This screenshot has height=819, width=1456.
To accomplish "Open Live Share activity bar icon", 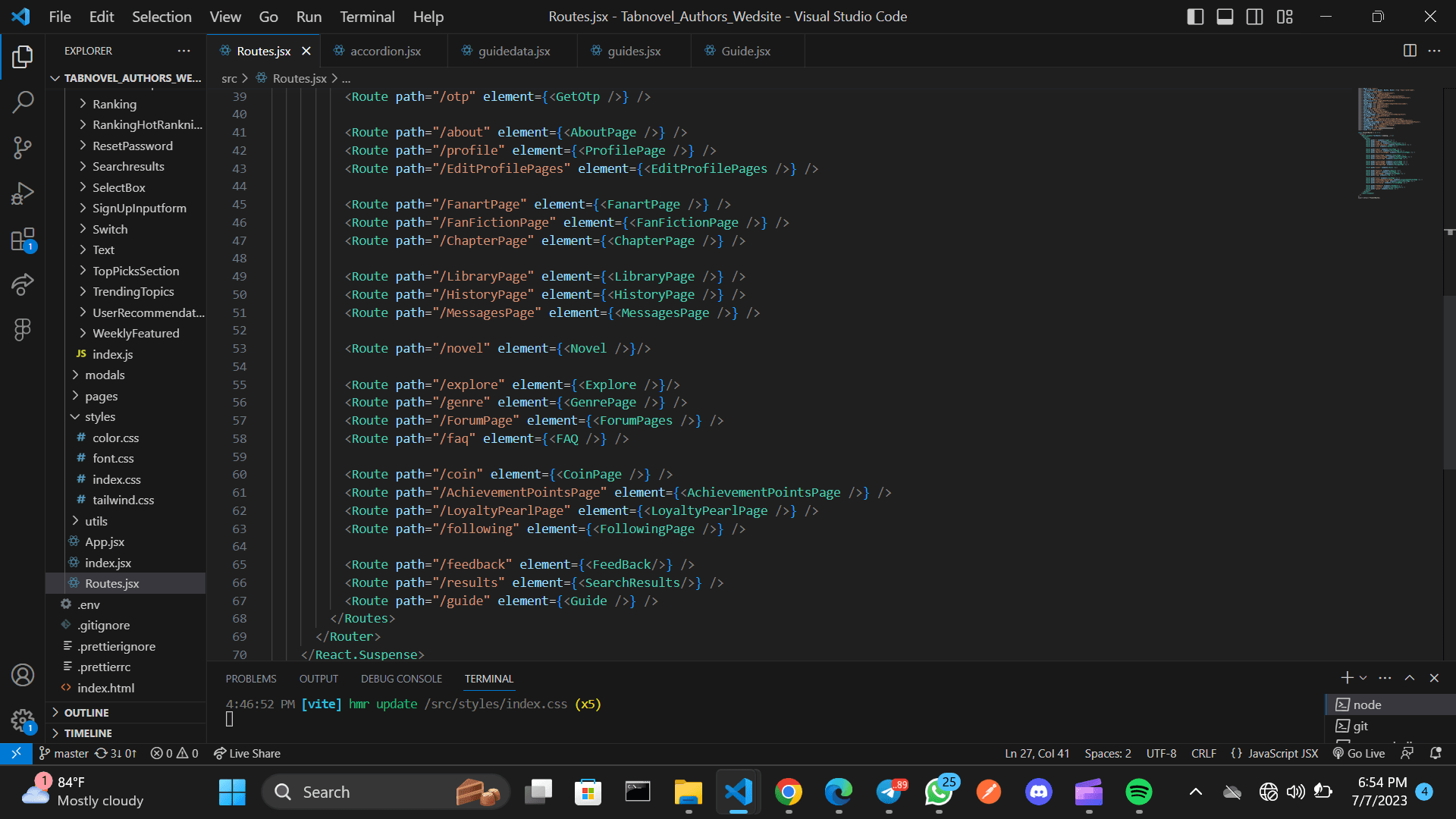I will tap(23, 284).
